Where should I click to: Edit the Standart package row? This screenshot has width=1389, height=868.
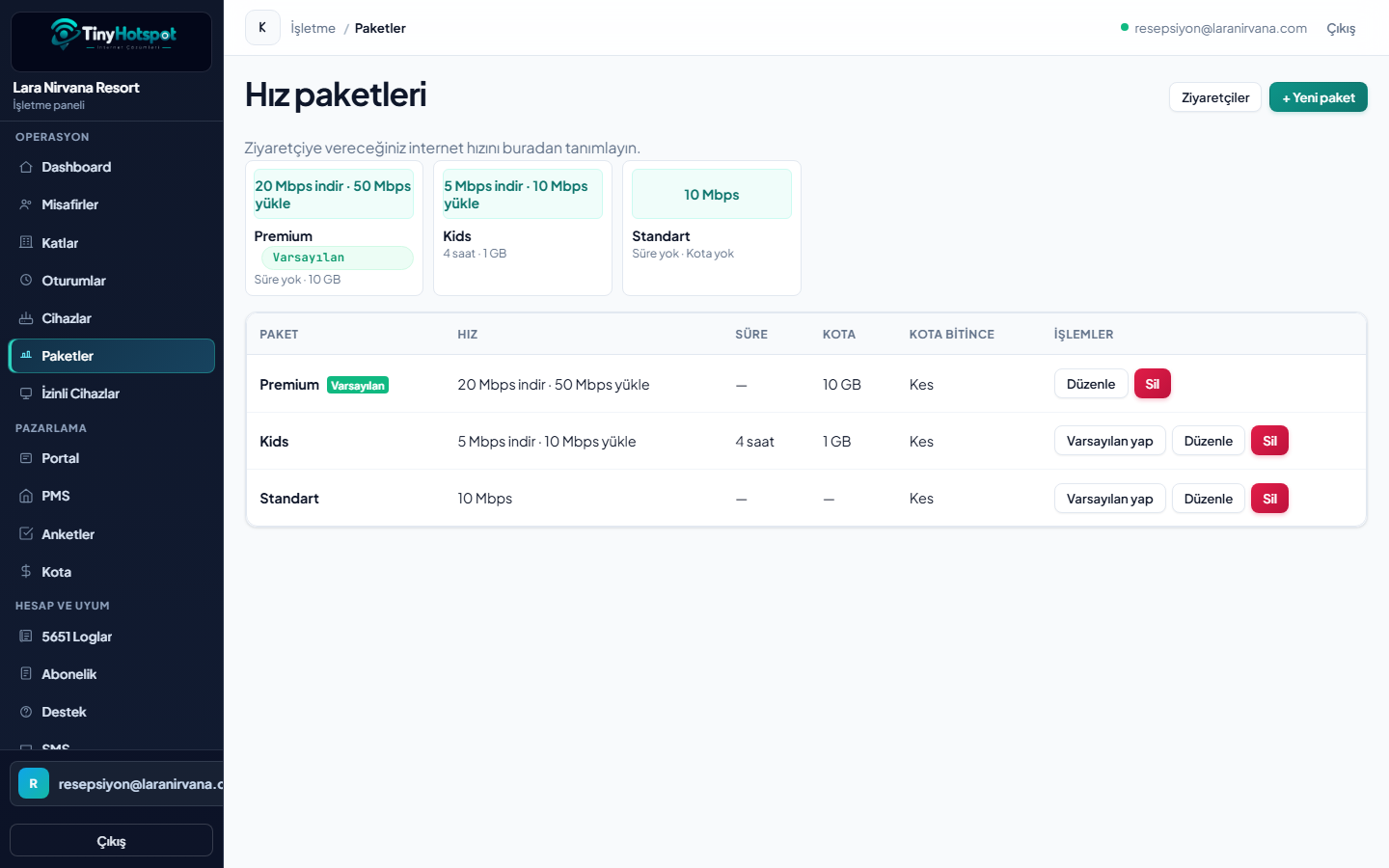pyautogui.click(x=1209, y=499)
